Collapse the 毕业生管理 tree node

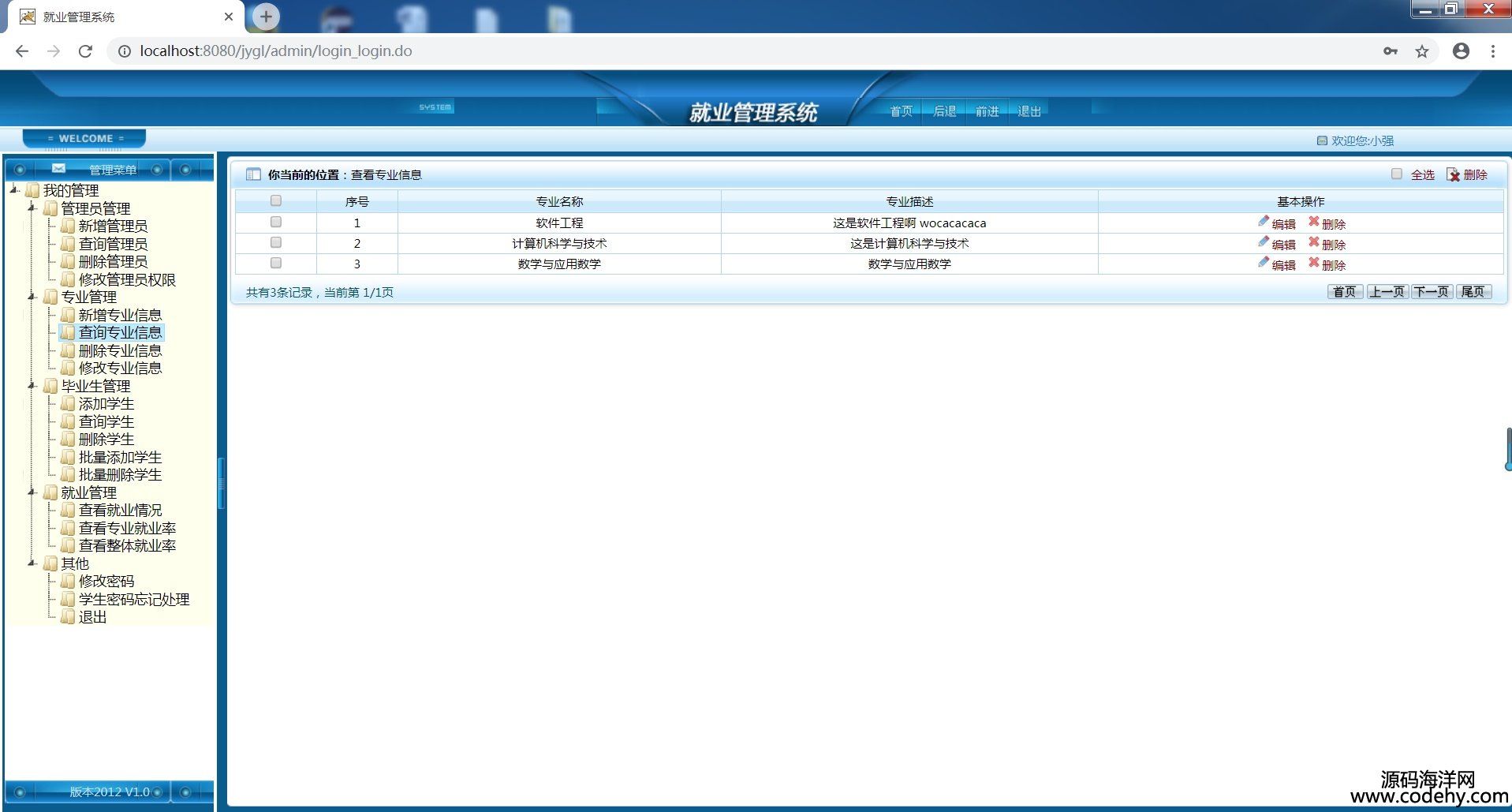32,386
